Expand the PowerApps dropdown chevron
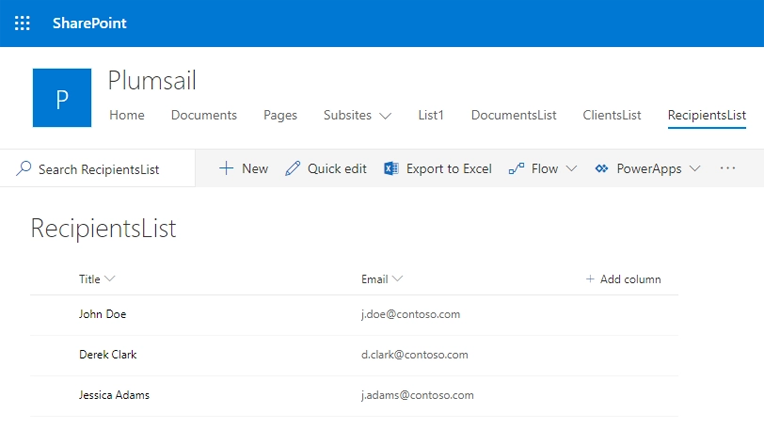The height and width of the screenshot is (428, 764). point(695,169)
